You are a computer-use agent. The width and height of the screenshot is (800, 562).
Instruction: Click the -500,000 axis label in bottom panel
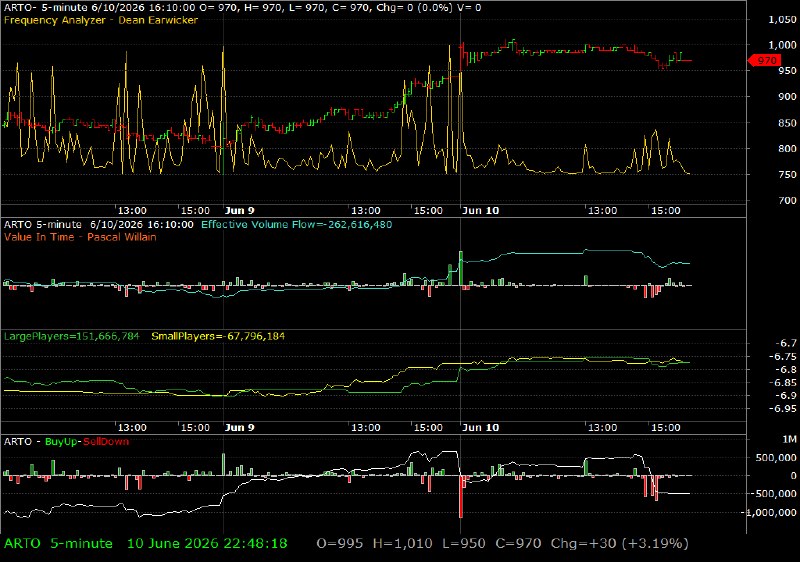[776, 494]
